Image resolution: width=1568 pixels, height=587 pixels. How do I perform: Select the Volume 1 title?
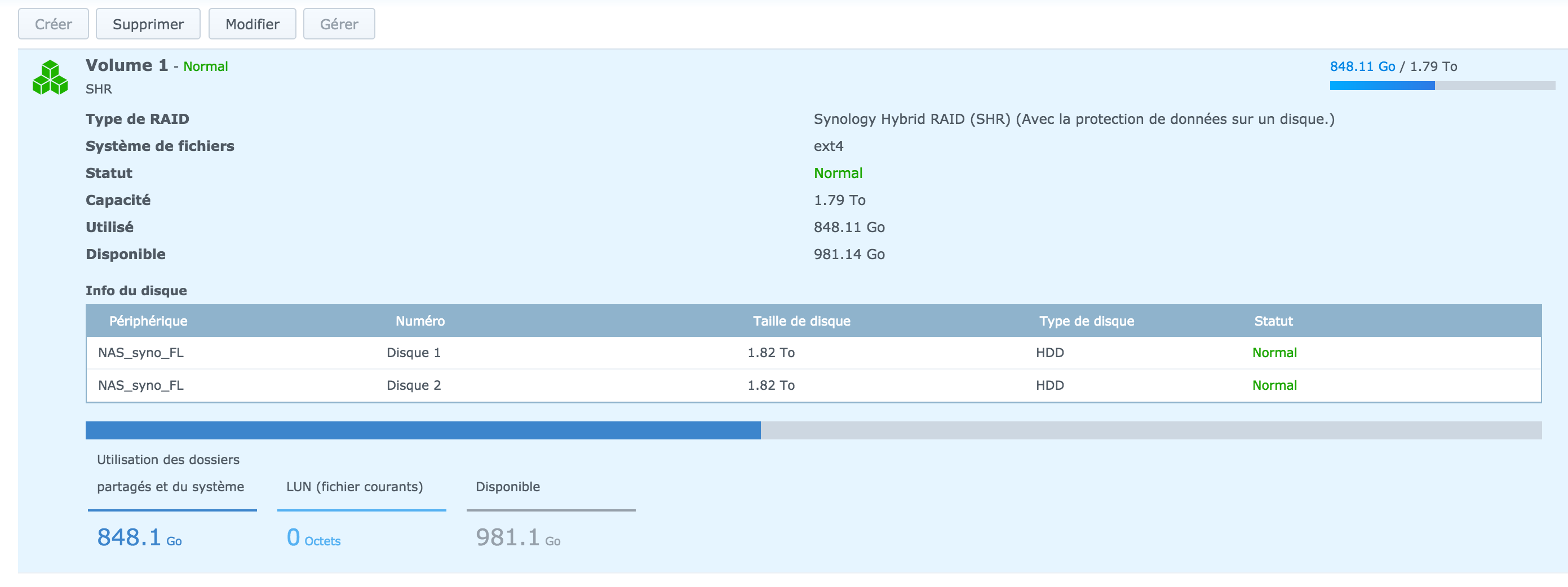(x=127, y=66)
